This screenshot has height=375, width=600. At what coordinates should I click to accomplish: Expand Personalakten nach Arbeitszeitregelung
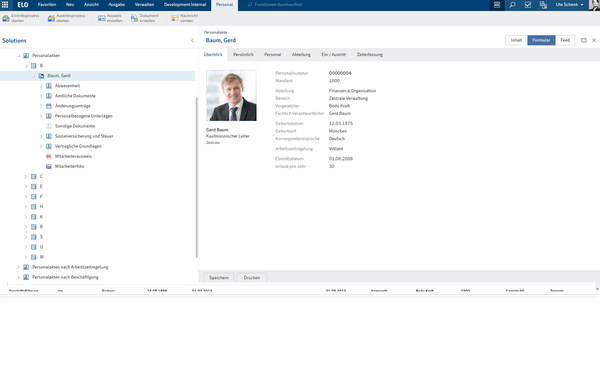pyautogui.click(x=18, y=267)
